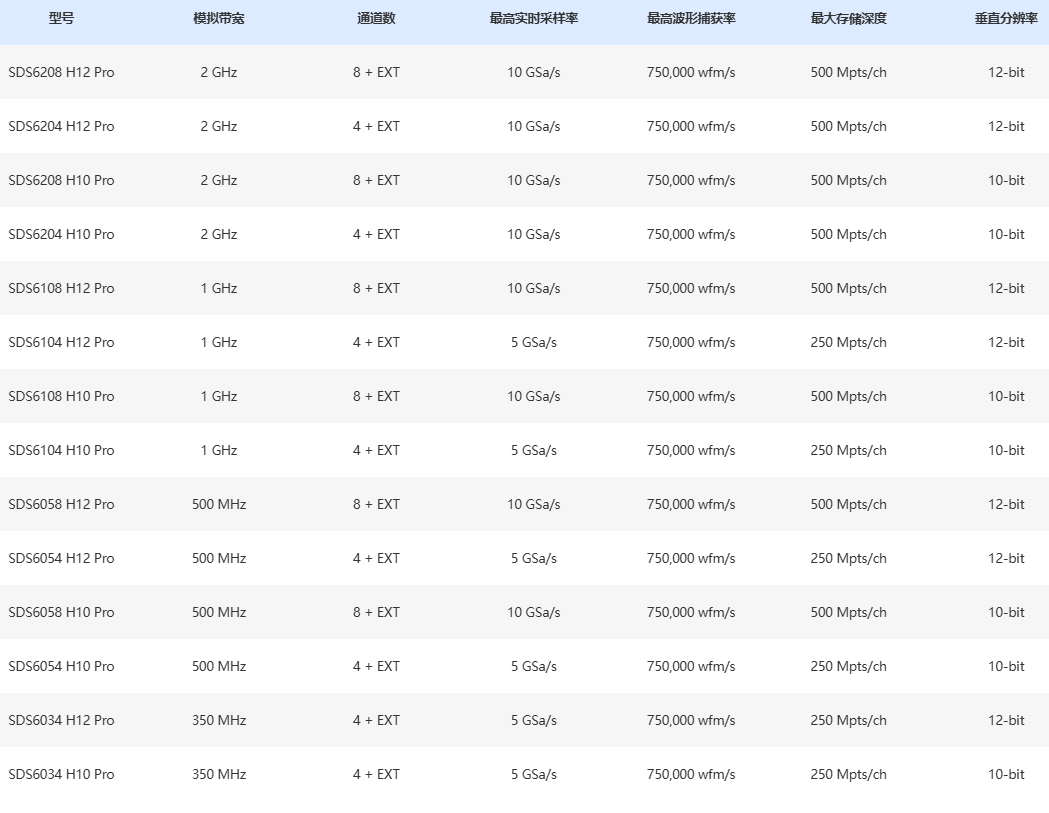Screen dimensions: 1049x813
Task: Select model name SDS6108 H10 Pro
Action: click(x=62, y=396)
